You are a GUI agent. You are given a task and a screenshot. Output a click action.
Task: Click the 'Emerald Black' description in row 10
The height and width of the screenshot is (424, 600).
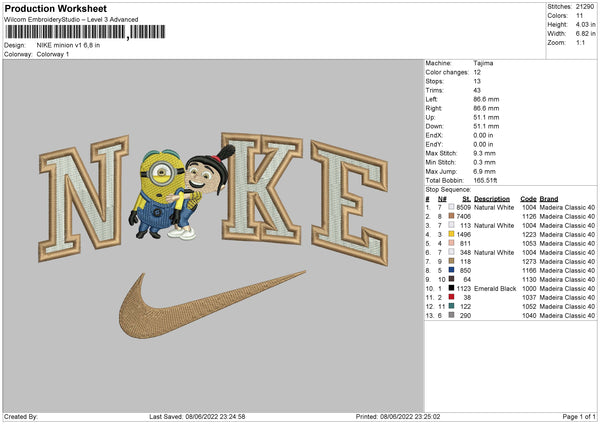coord(495,289)
